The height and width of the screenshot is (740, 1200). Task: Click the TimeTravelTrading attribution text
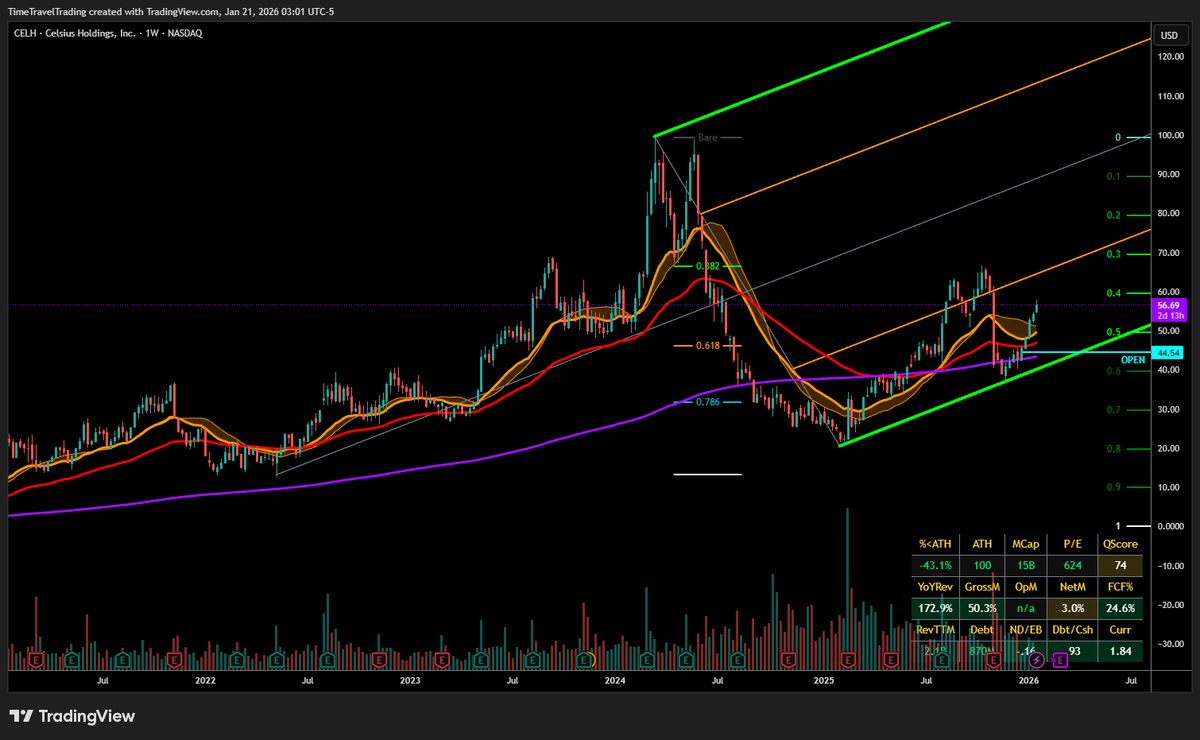[46, 10]
